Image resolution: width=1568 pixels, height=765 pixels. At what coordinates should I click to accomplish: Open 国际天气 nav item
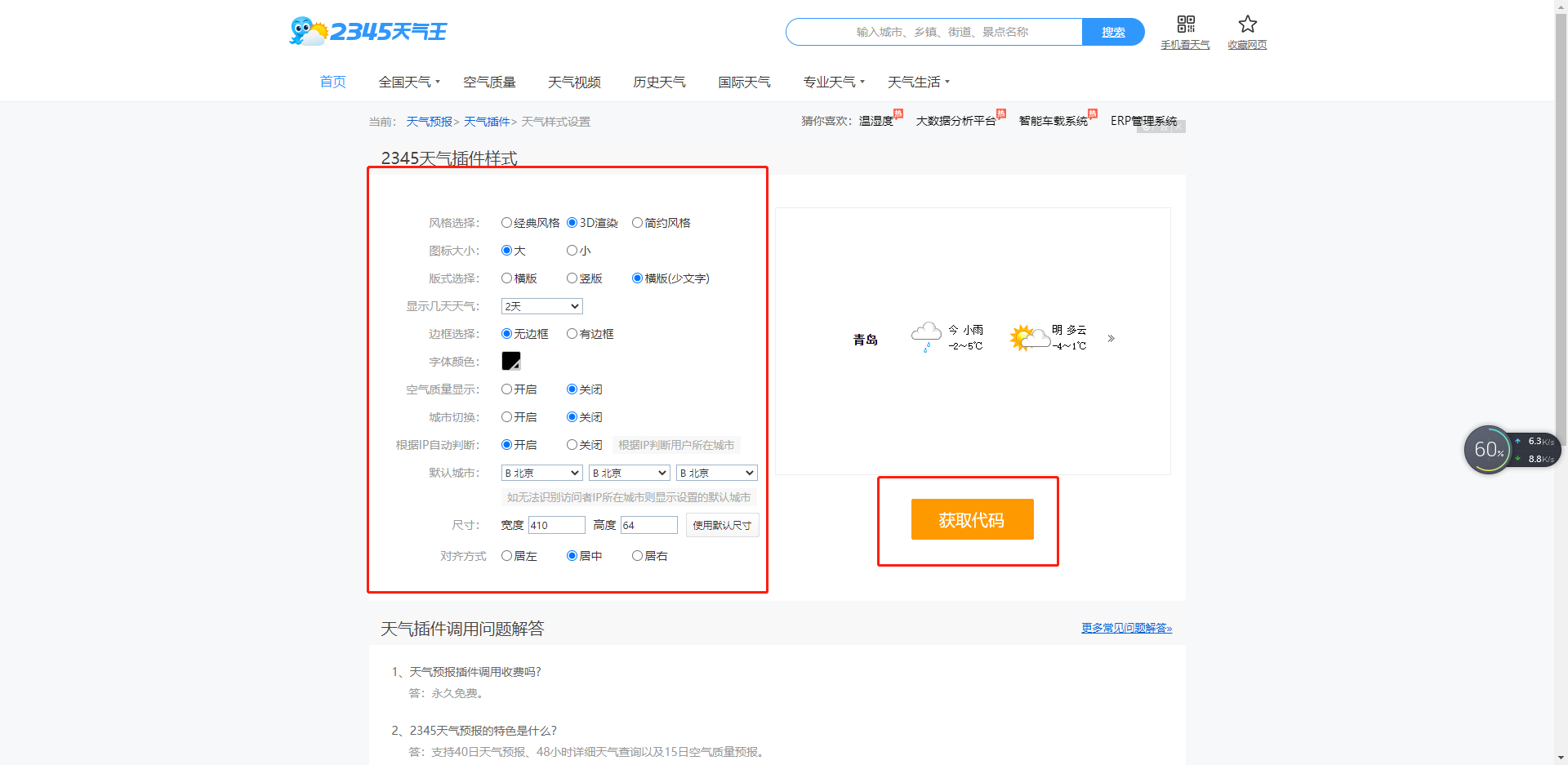click(744, 82)
